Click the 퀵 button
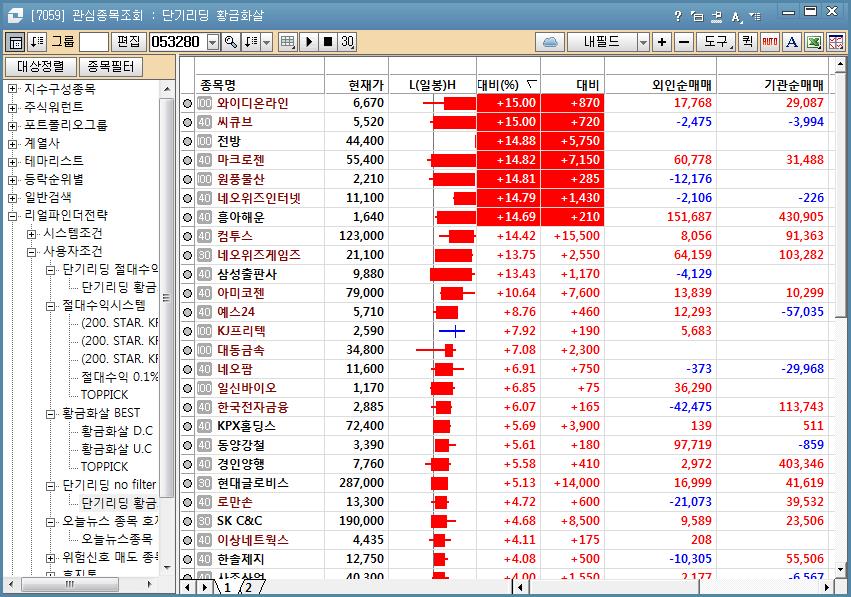851x597 pixels. pyautogui.click(x=748, y=42)
